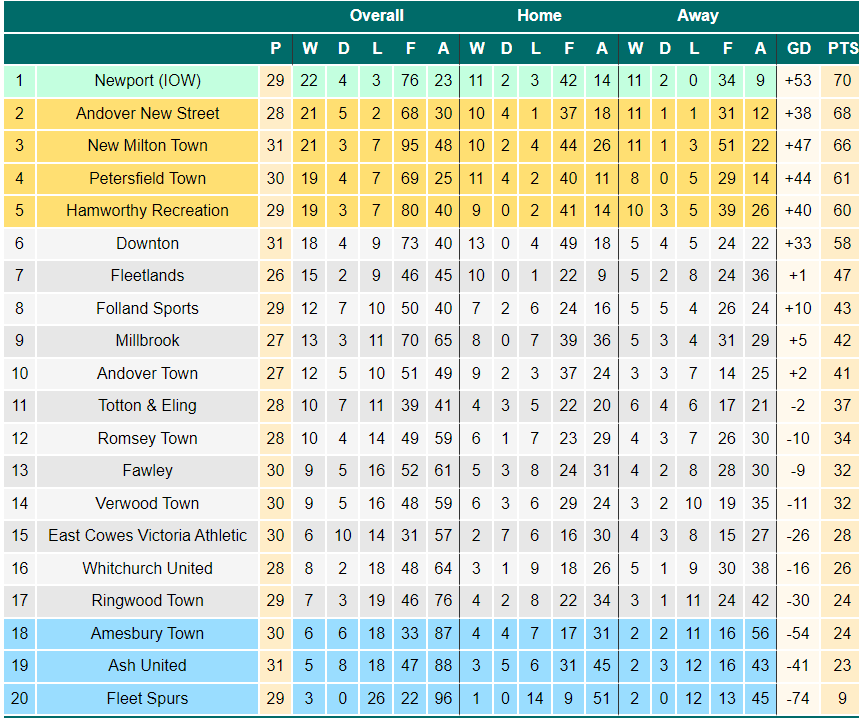This screenshot has height=718, width=859.
Task: Open the Fleetlands team entry
Action: click(x=147, y=275)
